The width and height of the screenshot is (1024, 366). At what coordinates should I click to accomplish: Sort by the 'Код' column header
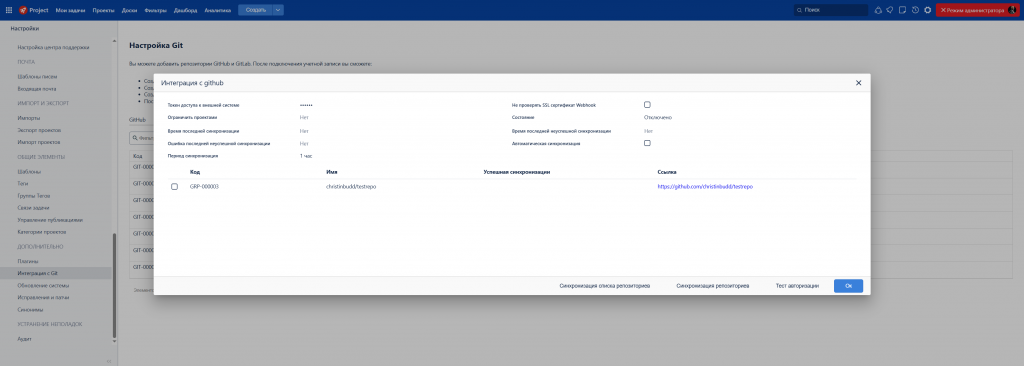point(195,172)
